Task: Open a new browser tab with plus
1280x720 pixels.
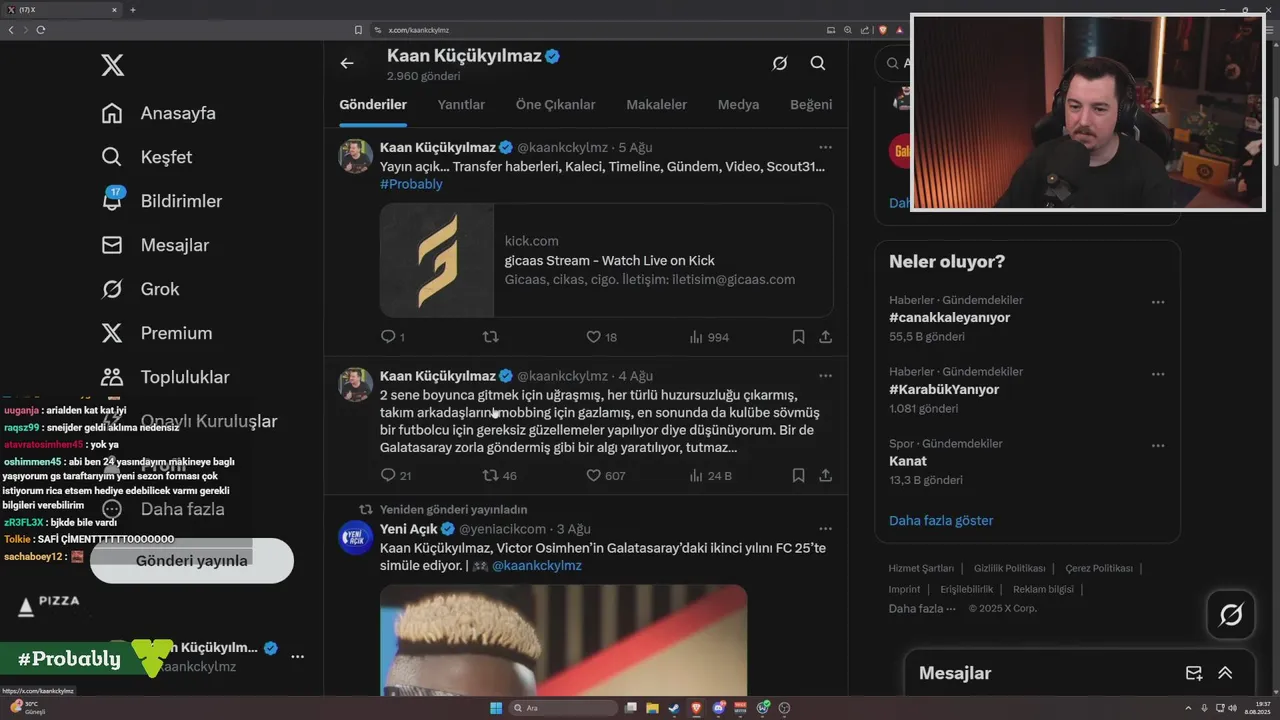Action: point(132,10)
